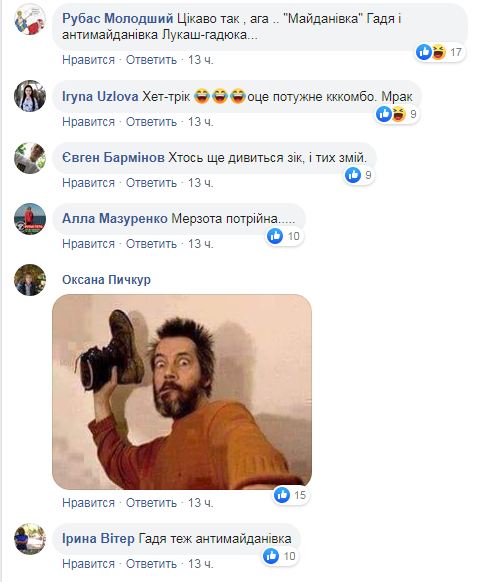
Task: Open Рубас Молодший profile avatar
Action: (x=30, y=19)
